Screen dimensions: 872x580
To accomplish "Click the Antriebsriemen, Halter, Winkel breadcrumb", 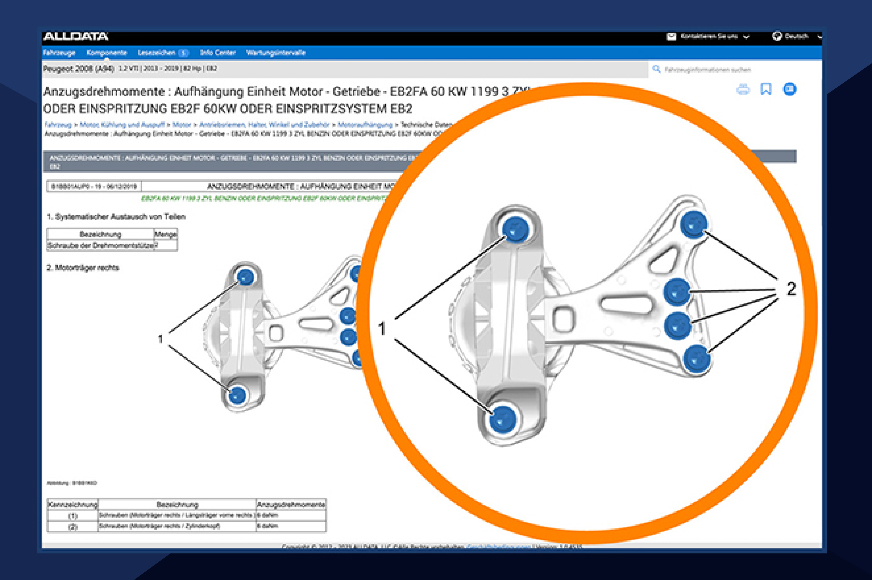I will point(264,125).
